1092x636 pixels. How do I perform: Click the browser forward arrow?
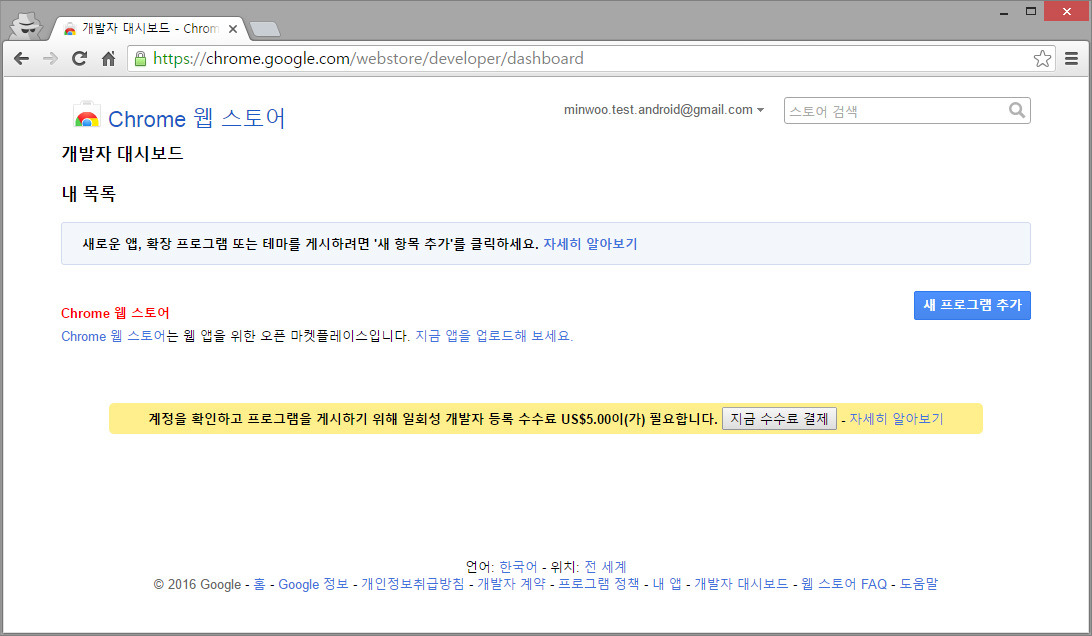50,59
